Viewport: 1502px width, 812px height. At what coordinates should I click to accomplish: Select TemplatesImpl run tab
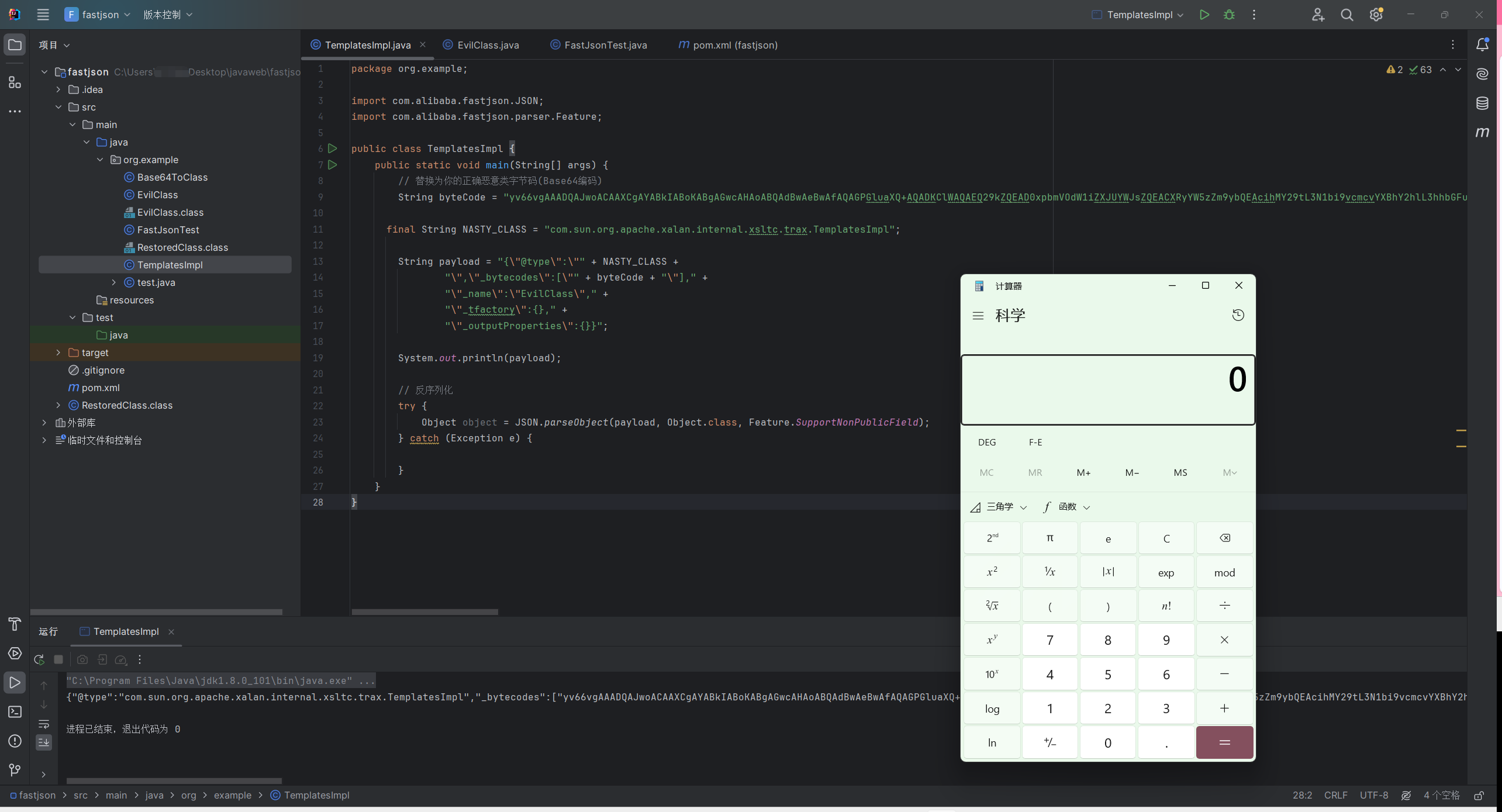(x=126, y=631)
